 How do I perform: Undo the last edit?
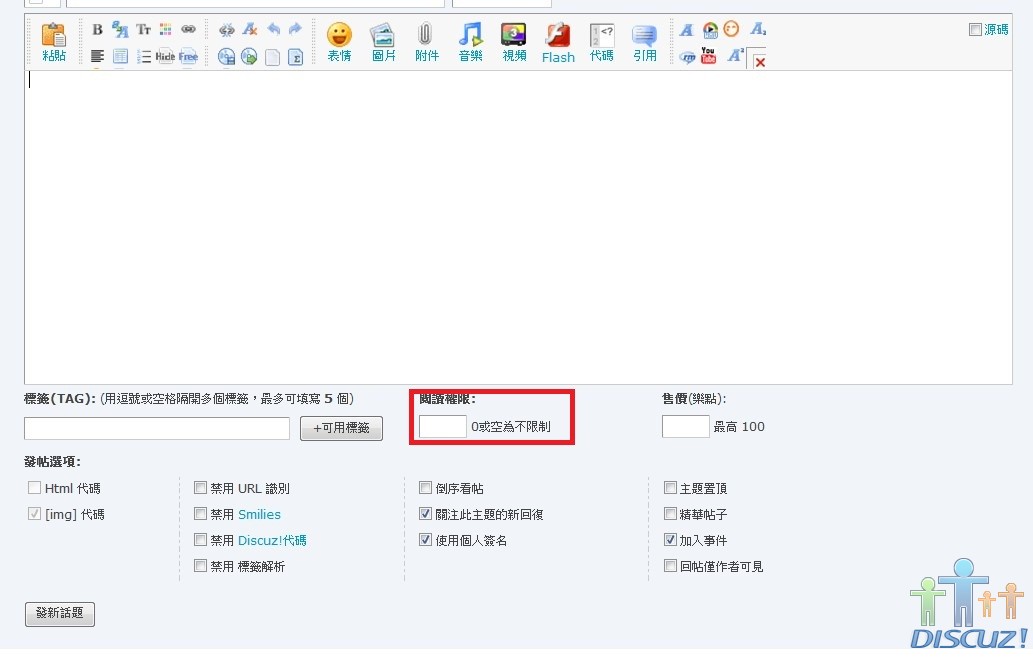tap(273, 29)
